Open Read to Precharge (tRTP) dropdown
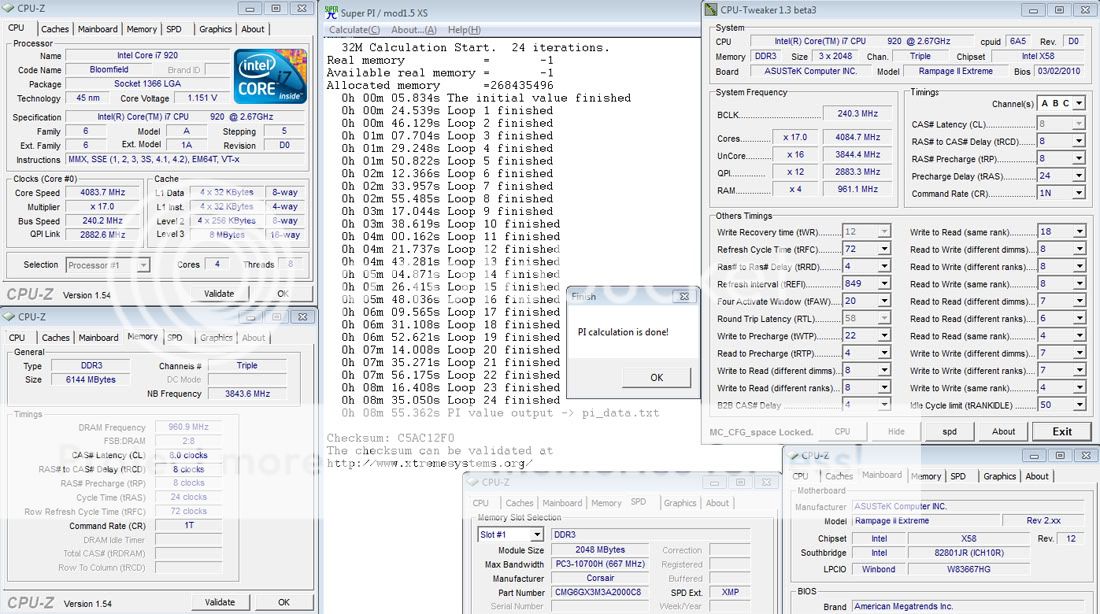 point(884,353)
